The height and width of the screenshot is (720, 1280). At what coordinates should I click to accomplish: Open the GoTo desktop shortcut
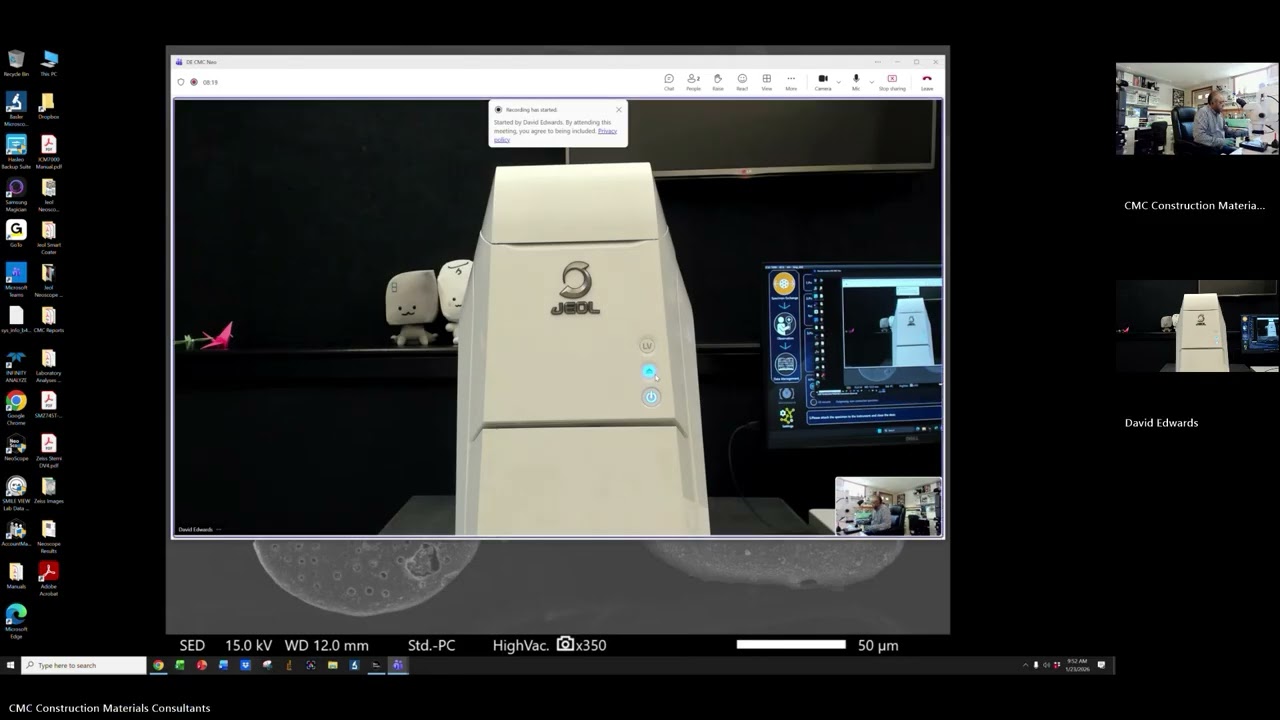click(x=16, y=233)
